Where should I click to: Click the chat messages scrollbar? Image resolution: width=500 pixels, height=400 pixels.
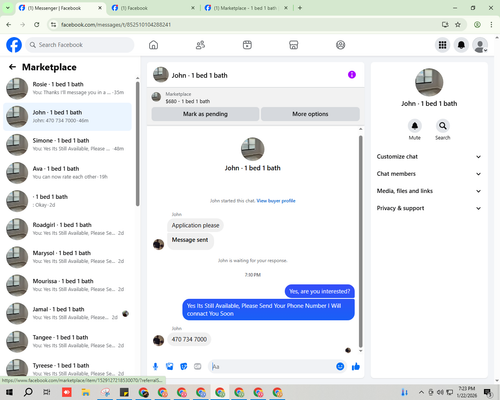(x=360, y=242)
